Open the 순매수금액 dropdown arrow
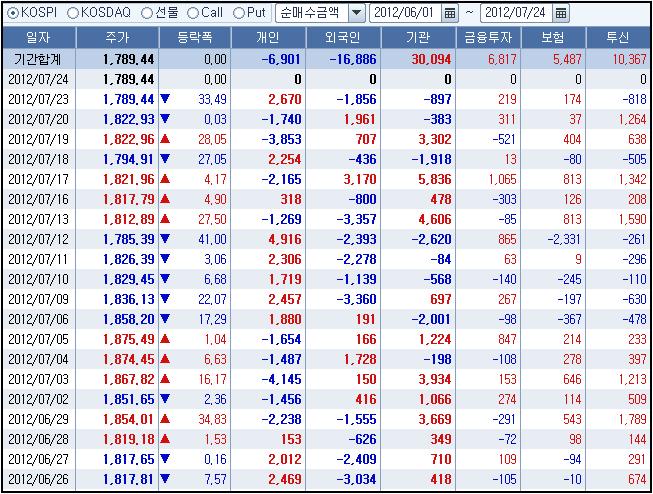Image resolution: width=653 pixels, height=494 pixels. point(356,13)
